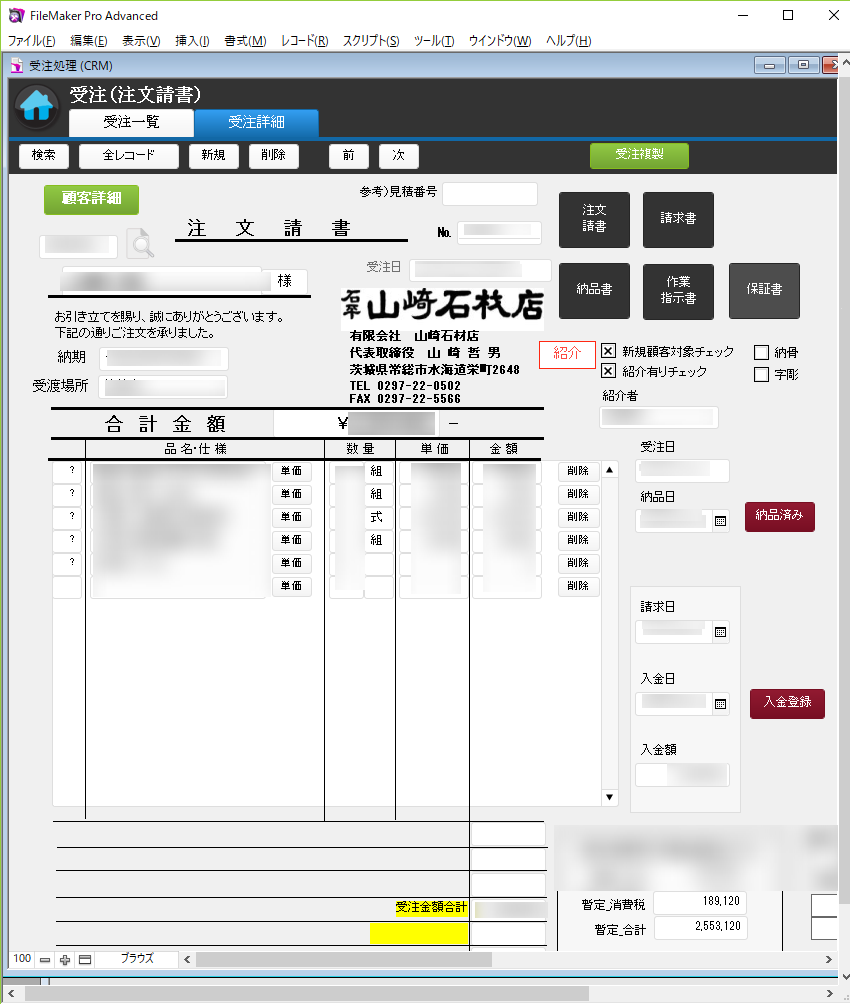This screenshot has height=1004, width=850.
Task: Click 納期 input field
Action: click(x=164, y=359)
